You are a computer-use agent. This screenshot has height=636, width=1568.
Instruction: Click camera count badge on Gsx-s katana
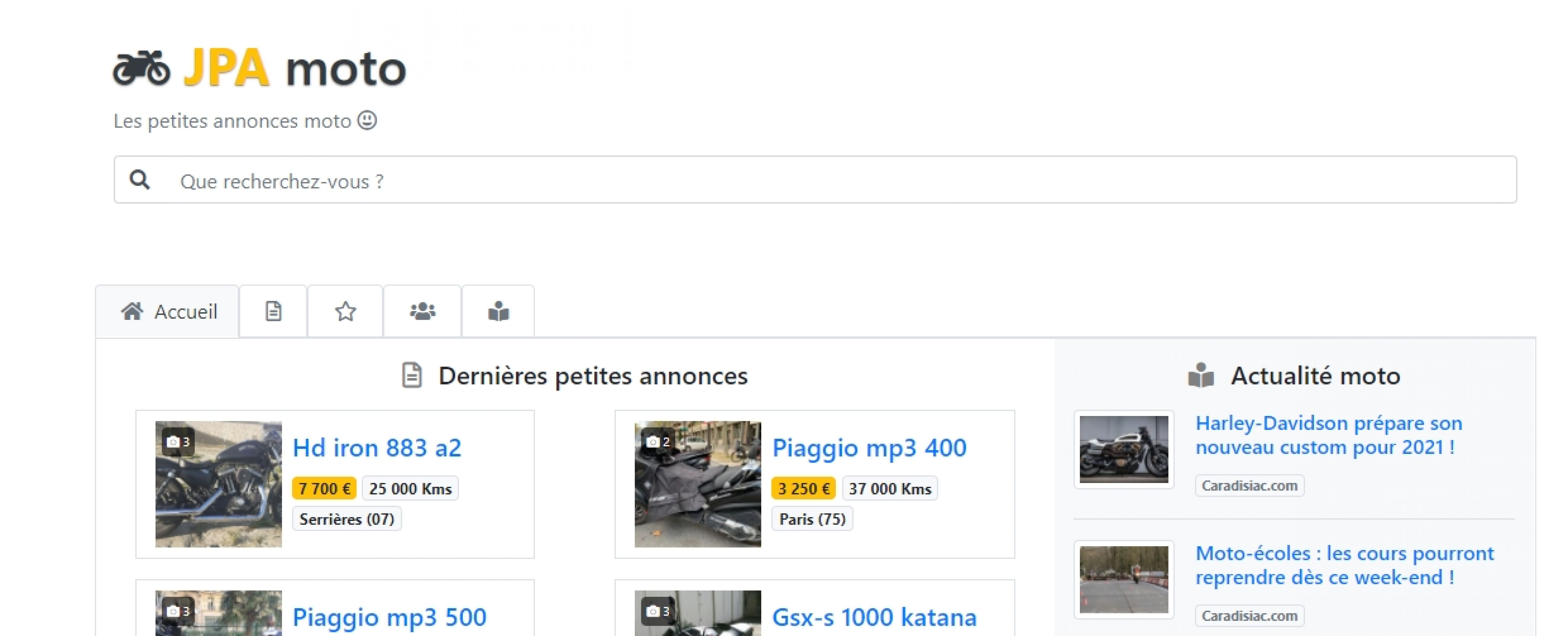pyautogui.click(x=658, y=611)
